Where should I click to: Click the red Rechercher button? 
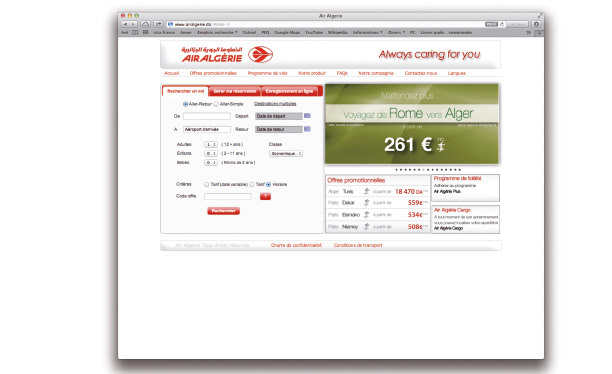tap(224, 211)
